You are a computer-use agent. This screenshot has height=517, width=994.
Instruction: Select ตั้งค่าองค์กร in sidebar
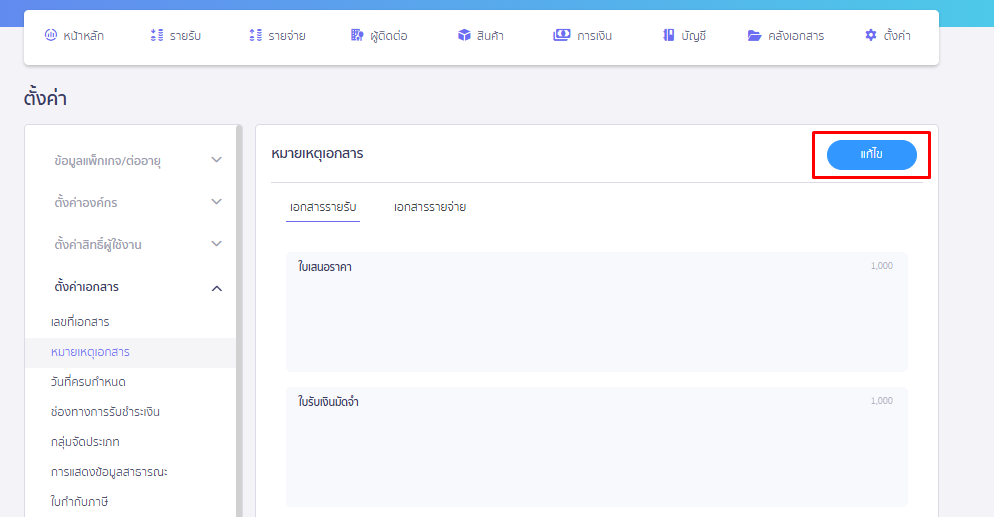click(86, 203)
